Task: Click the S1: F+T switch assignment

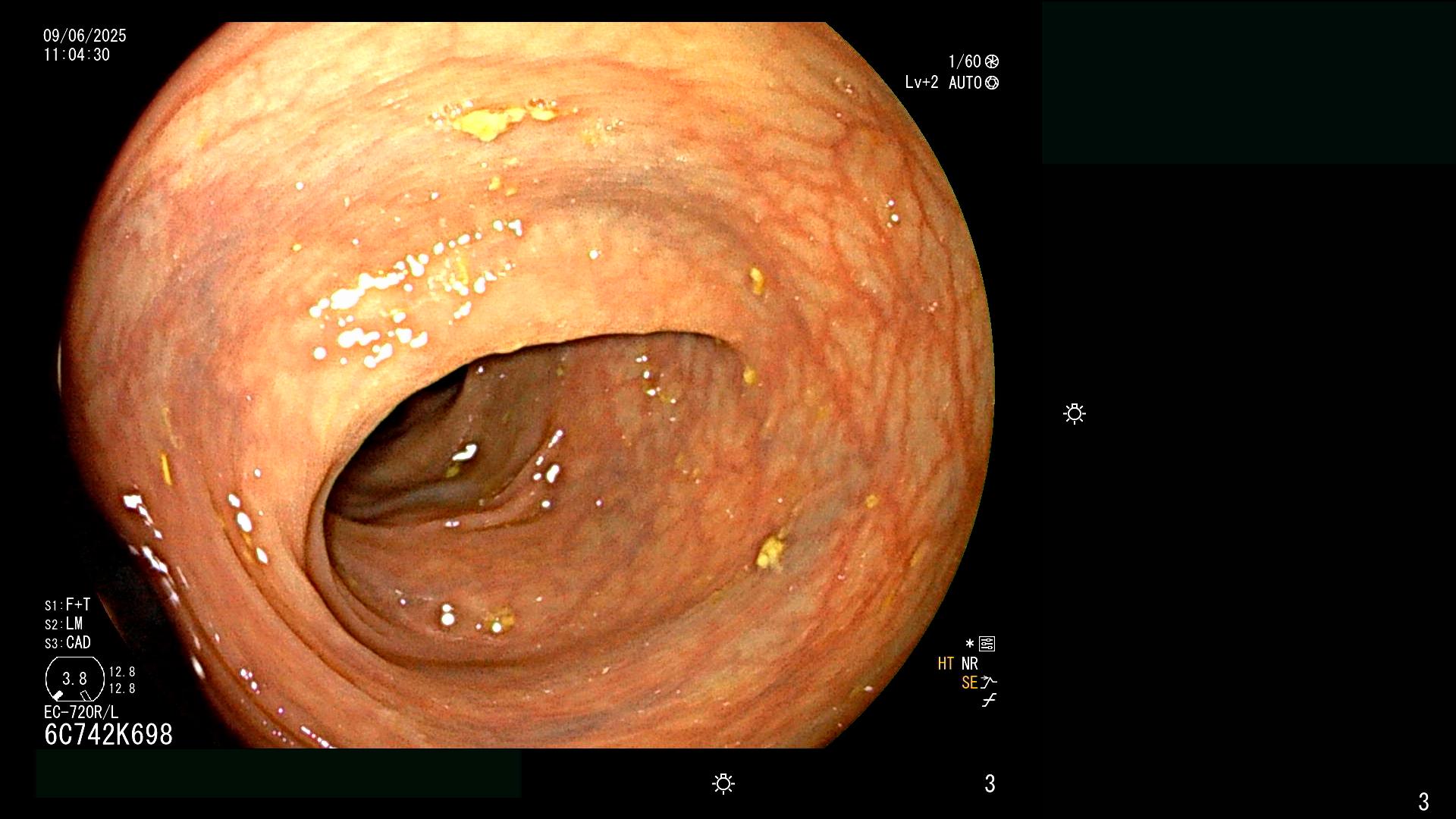Action: 67,604
